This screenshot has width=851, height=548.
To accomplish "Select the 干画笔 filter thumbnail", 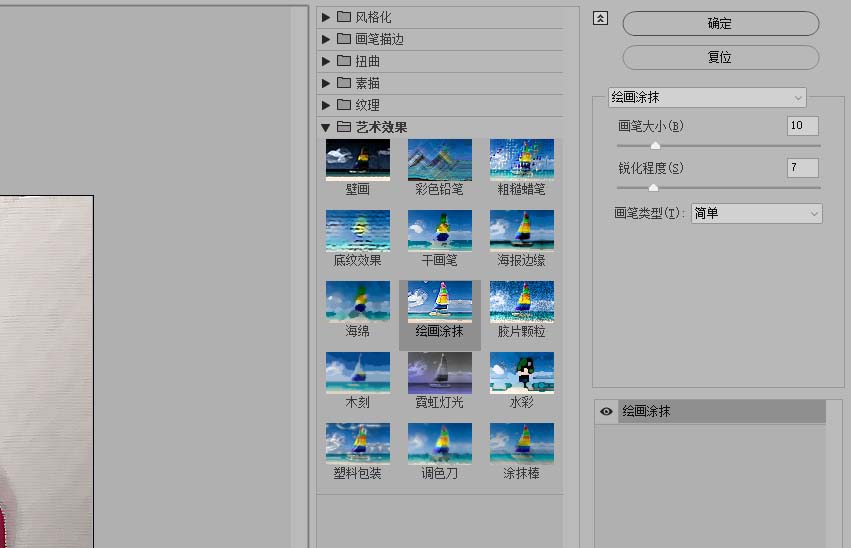I will coord(440,231).
